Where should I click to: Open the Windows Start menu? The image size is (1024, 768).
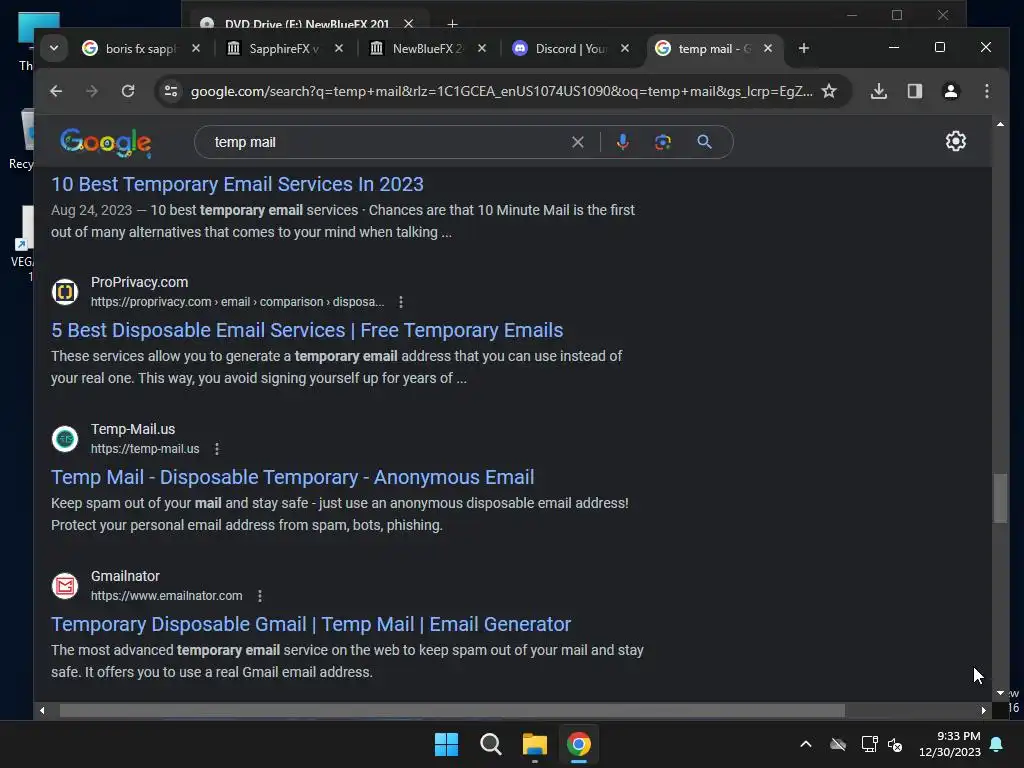click(447, 744)
